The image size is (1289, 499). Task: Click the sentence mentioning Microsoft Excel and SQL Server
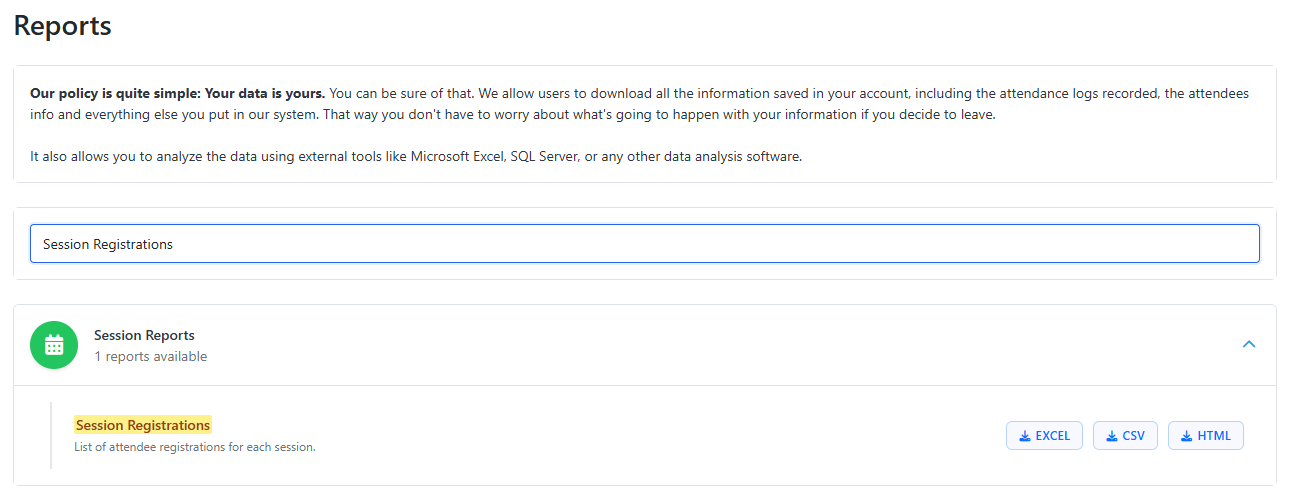pos(416,157)
